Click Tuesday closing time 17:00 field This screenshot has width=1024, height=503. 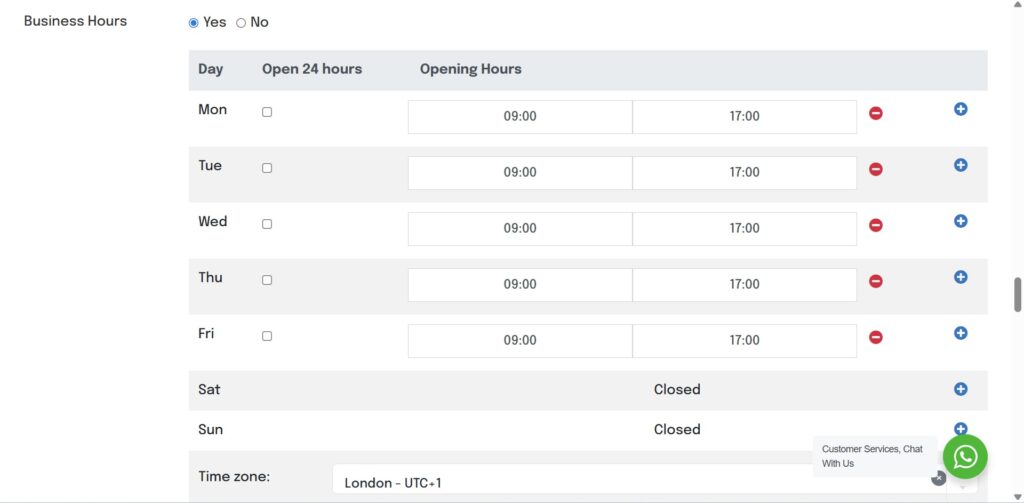[744, 172]
